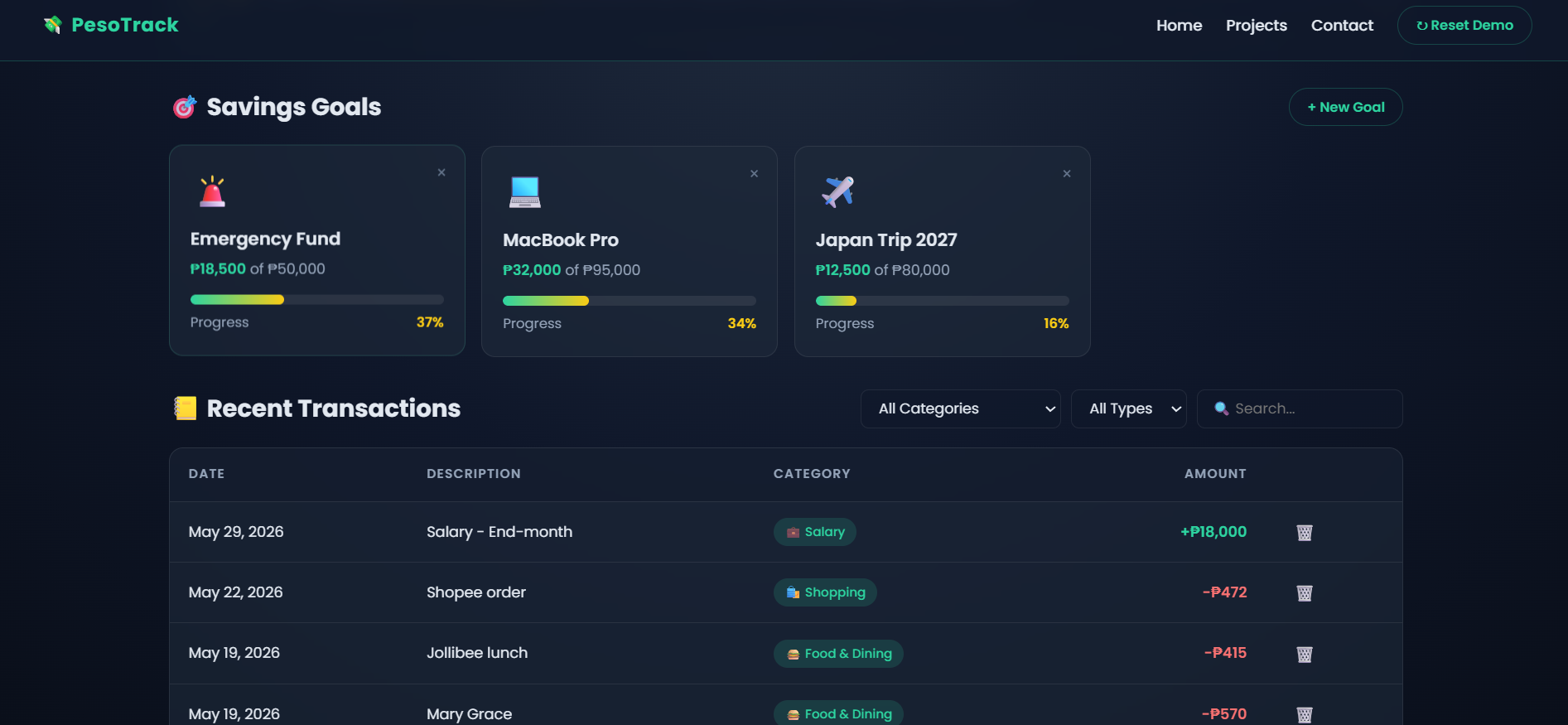Delete the Mary Grace transaction
This screenshot has height=725, width=1568.
[1305, 715]
